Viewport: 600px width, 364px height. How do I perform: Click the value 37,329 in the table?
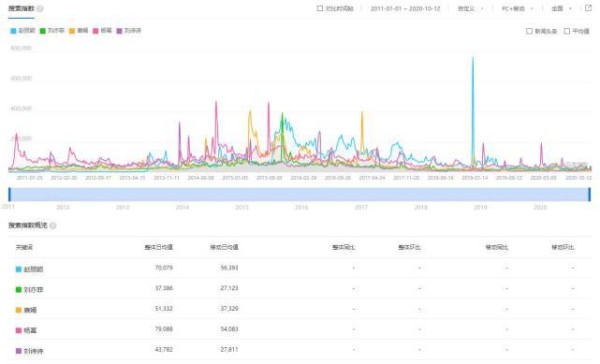229,309
